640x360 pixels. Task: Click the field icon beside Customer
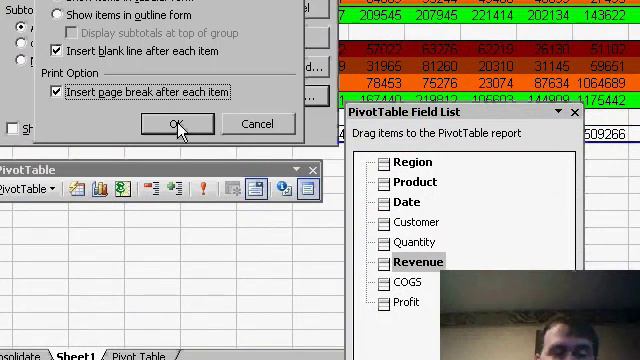(384, 224)
